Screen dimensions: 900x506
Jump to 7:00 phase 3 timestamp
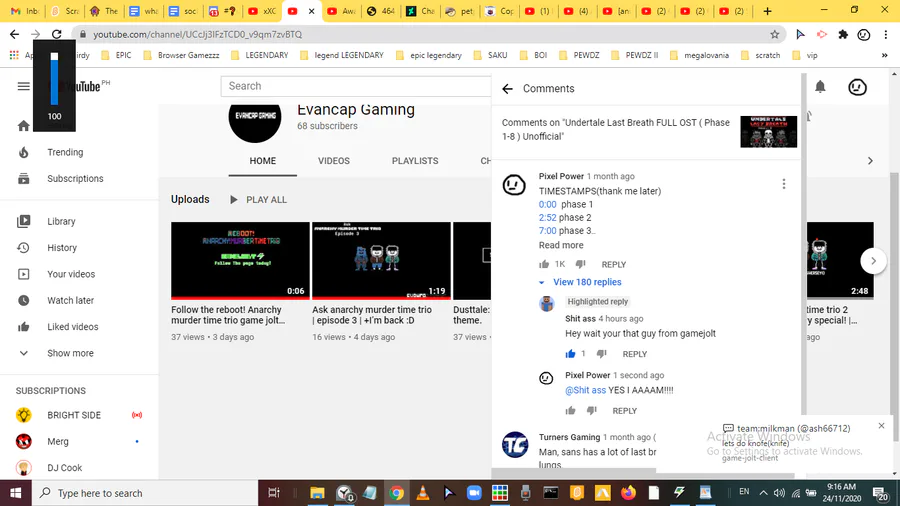click(548, 231)
